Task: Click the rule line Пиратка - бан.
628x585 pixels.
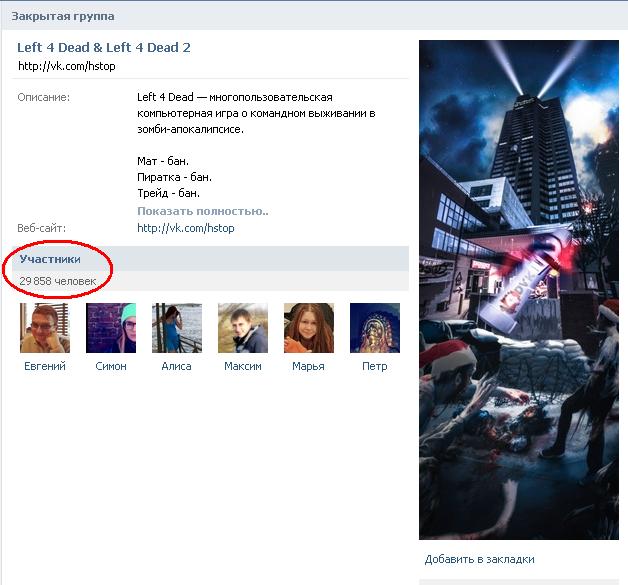Action: pos(175,177)
